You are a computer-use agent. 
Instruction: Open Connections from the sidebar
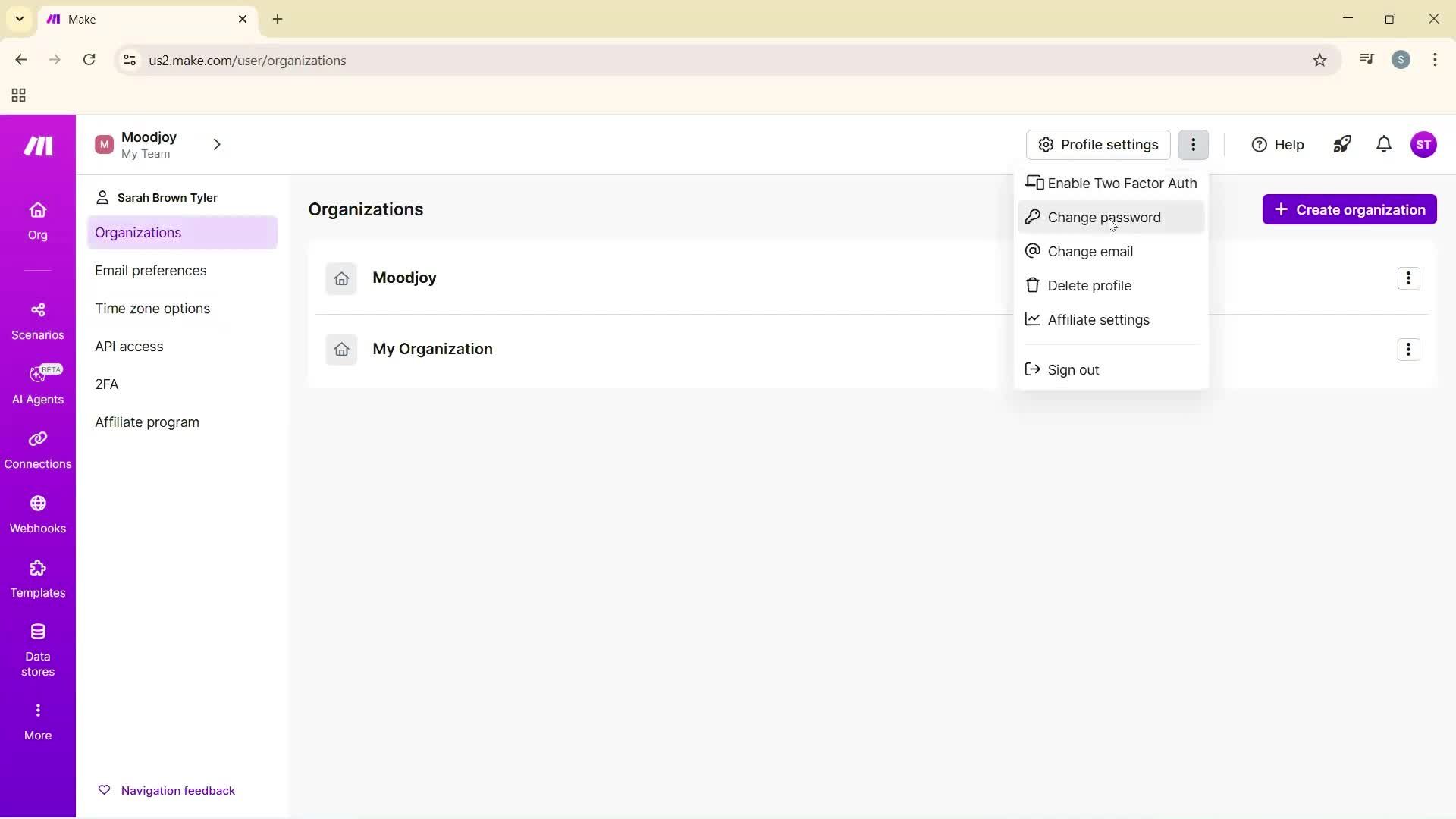coord(38,449)
